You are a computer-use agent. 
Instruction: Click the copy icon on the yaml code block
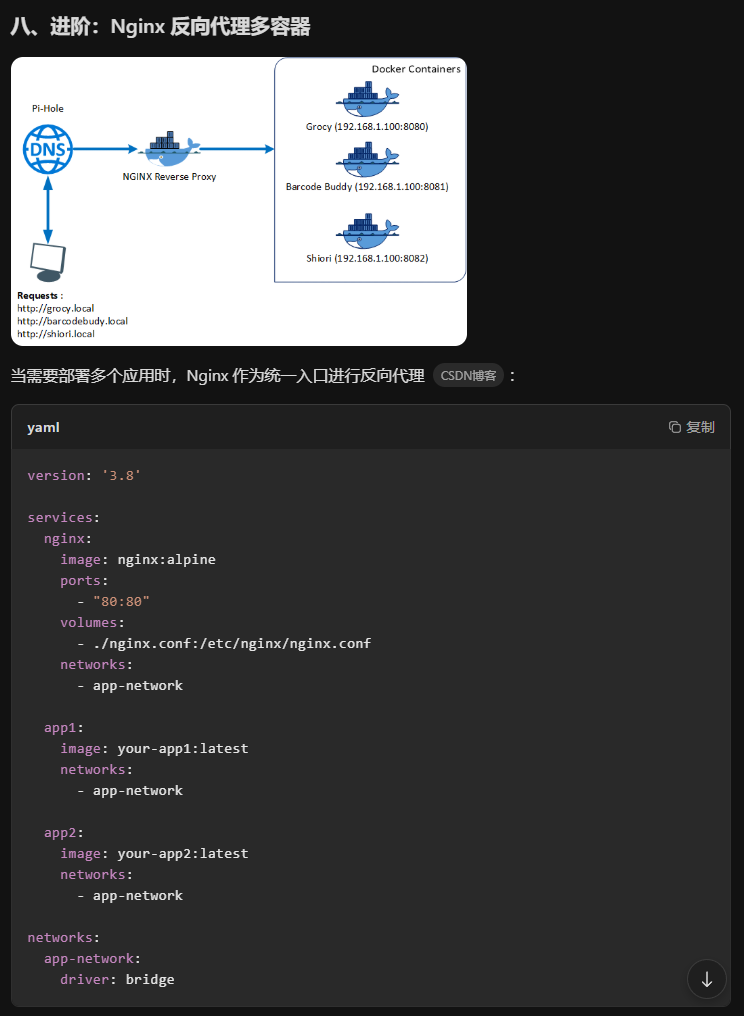675,427
